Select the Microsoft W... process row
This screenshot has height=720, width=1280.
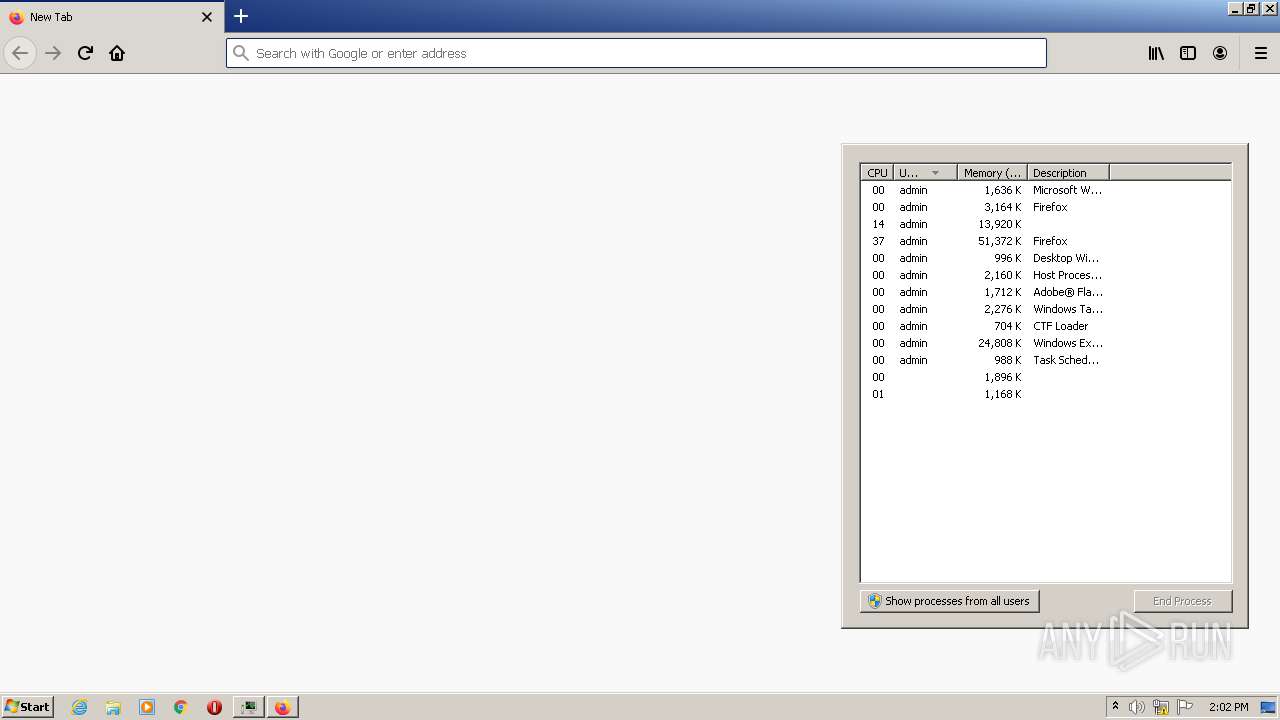[x=1045, y=190]
